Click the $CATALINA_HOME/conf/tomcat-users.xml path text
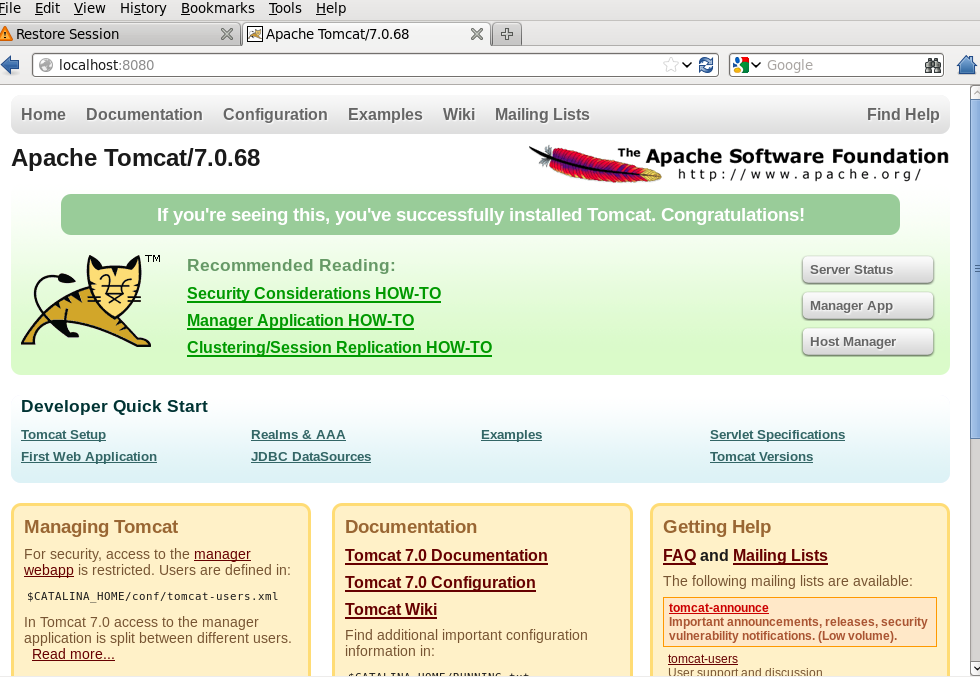 click(x=152, y=596)
